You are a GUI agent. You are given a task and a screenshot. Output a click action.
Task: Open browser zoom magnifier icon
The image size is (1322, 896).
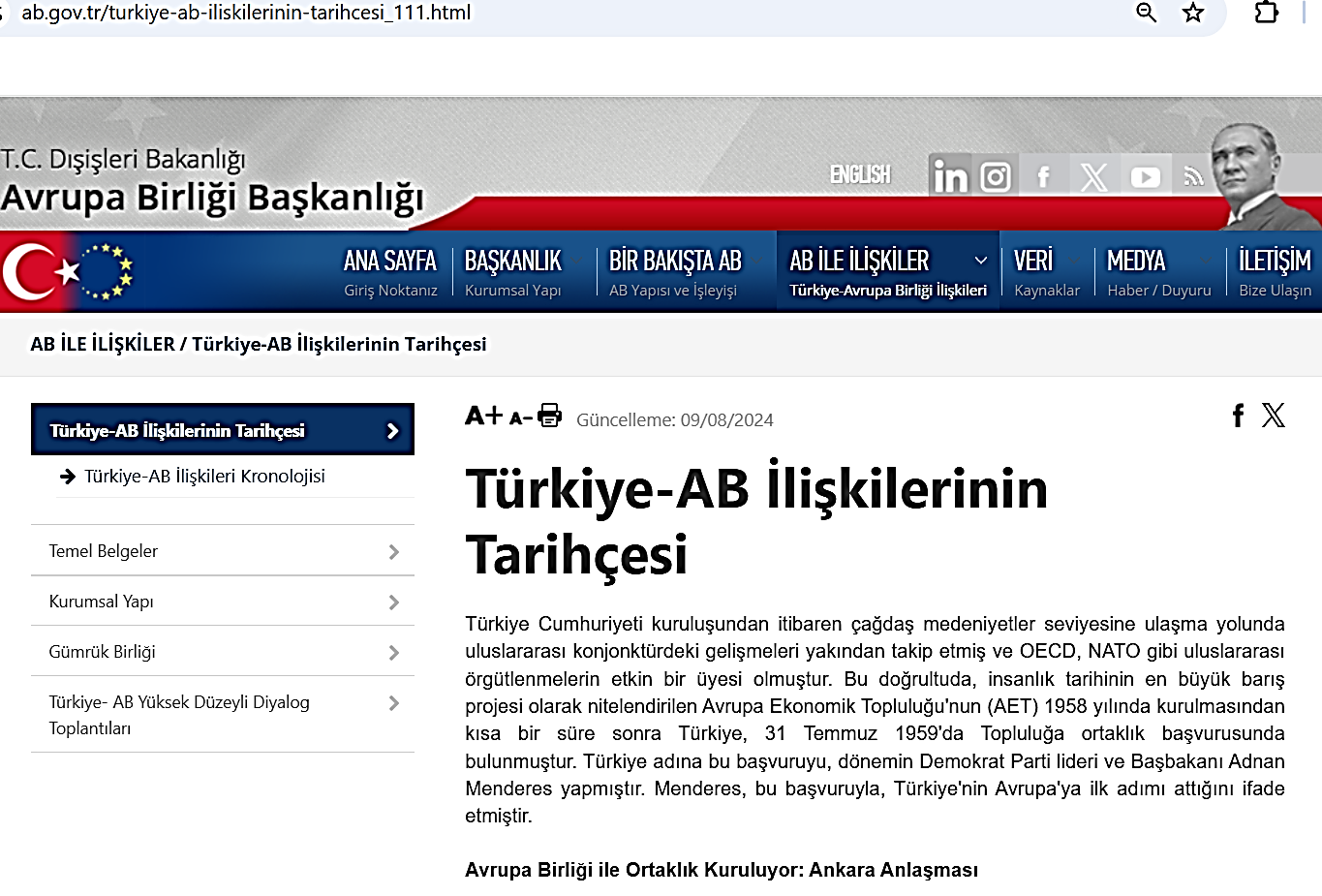(x=1146, y=13)
